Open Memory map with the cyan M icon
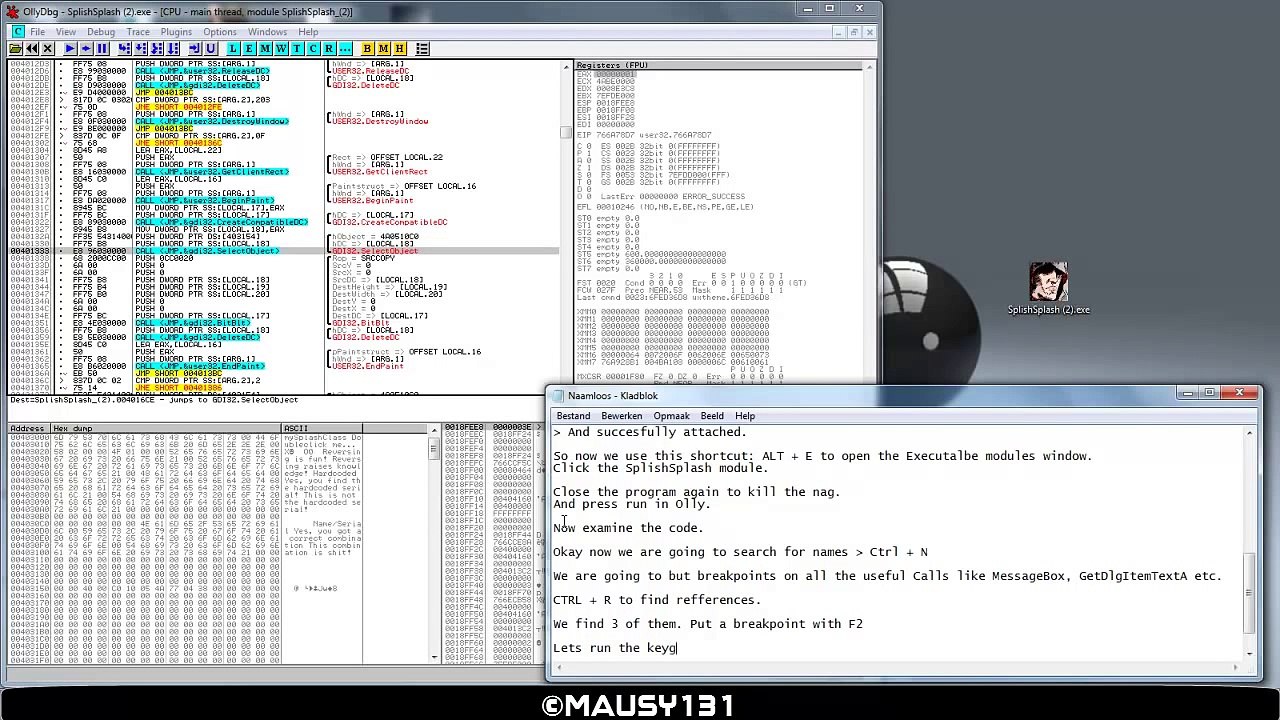The height and width of the screenshot is (720, 1280). 265,49
